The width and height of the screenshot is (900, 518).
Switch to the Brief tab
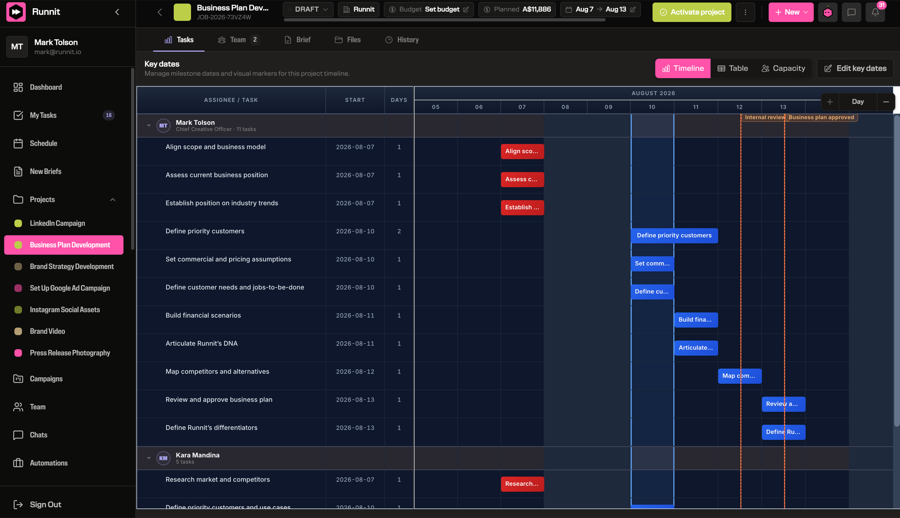tap(297, 40)
